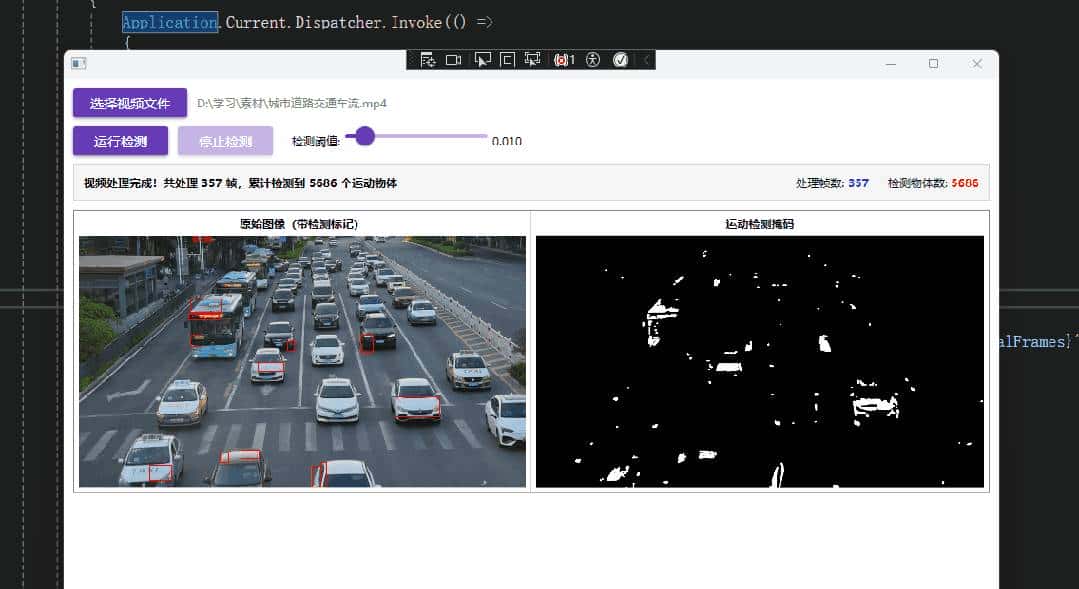The width and height of the screenshot is (1079, 589).
Task: Click the 选择视频文件 button
Action: pos(129,103)
